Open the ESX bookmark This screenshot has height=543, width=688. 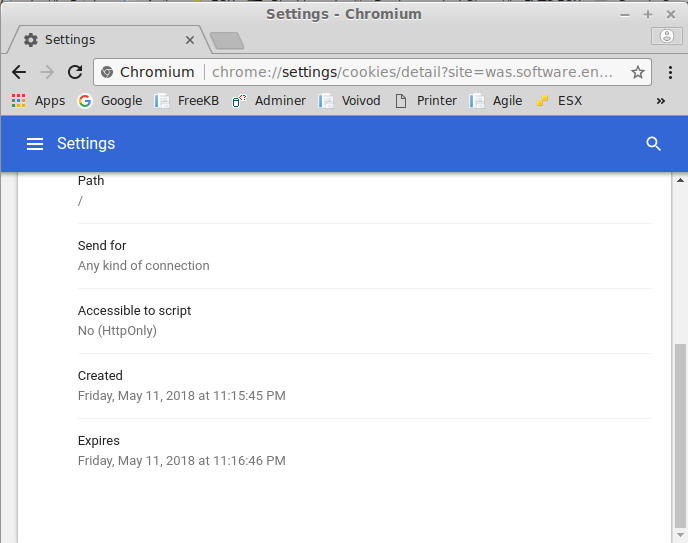[x=559, y=101]
